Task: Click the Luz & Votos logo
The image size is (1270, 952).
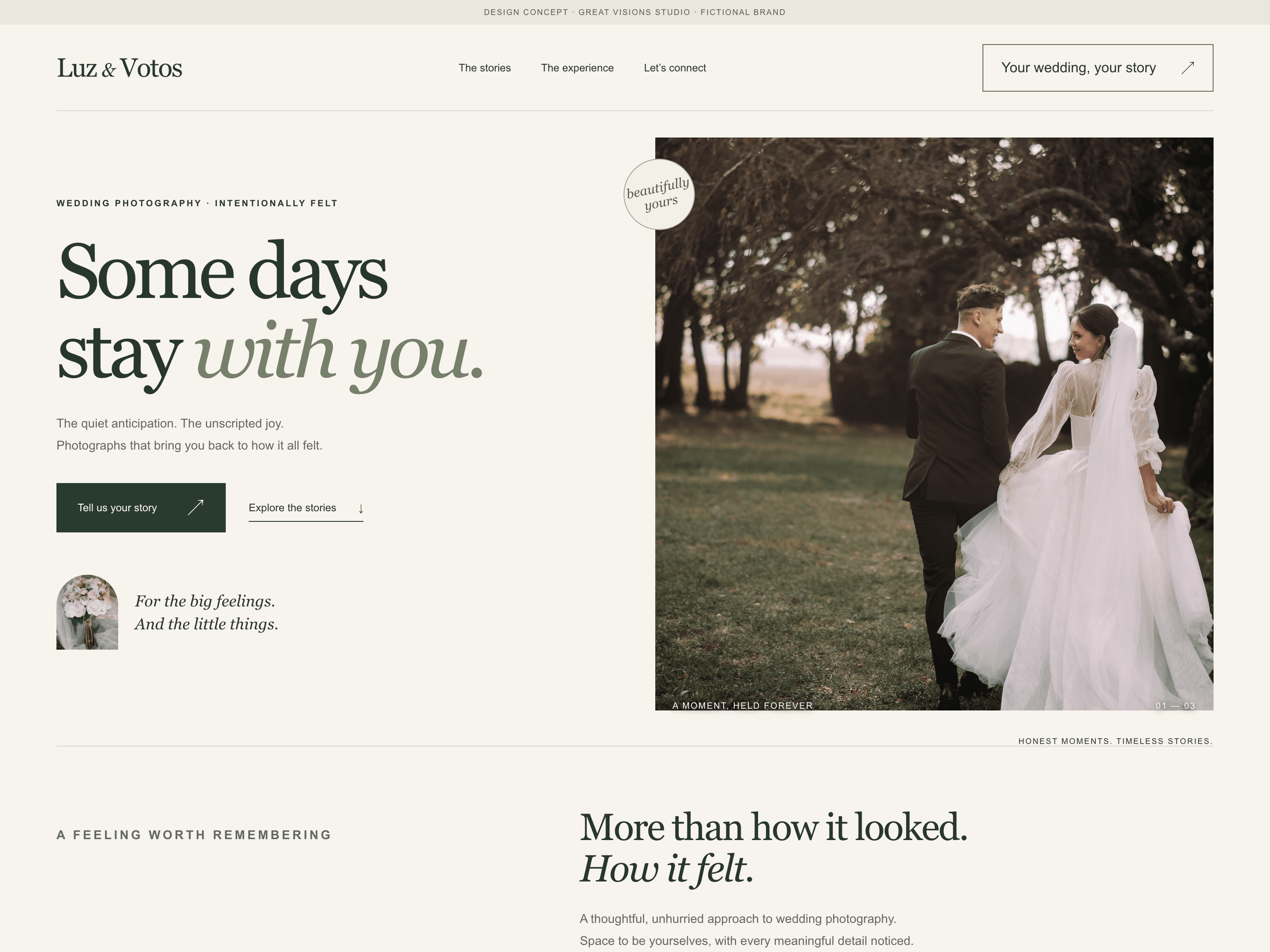Action: tap(120, 68)
